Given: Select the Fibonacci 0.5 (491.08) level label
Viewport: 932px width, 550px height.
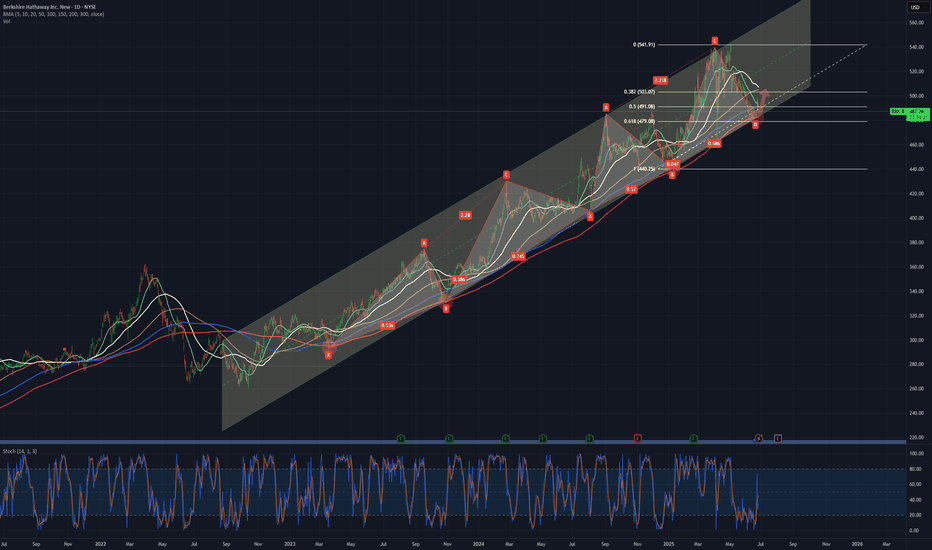Looking at the screenshot, I should point(642,106).
